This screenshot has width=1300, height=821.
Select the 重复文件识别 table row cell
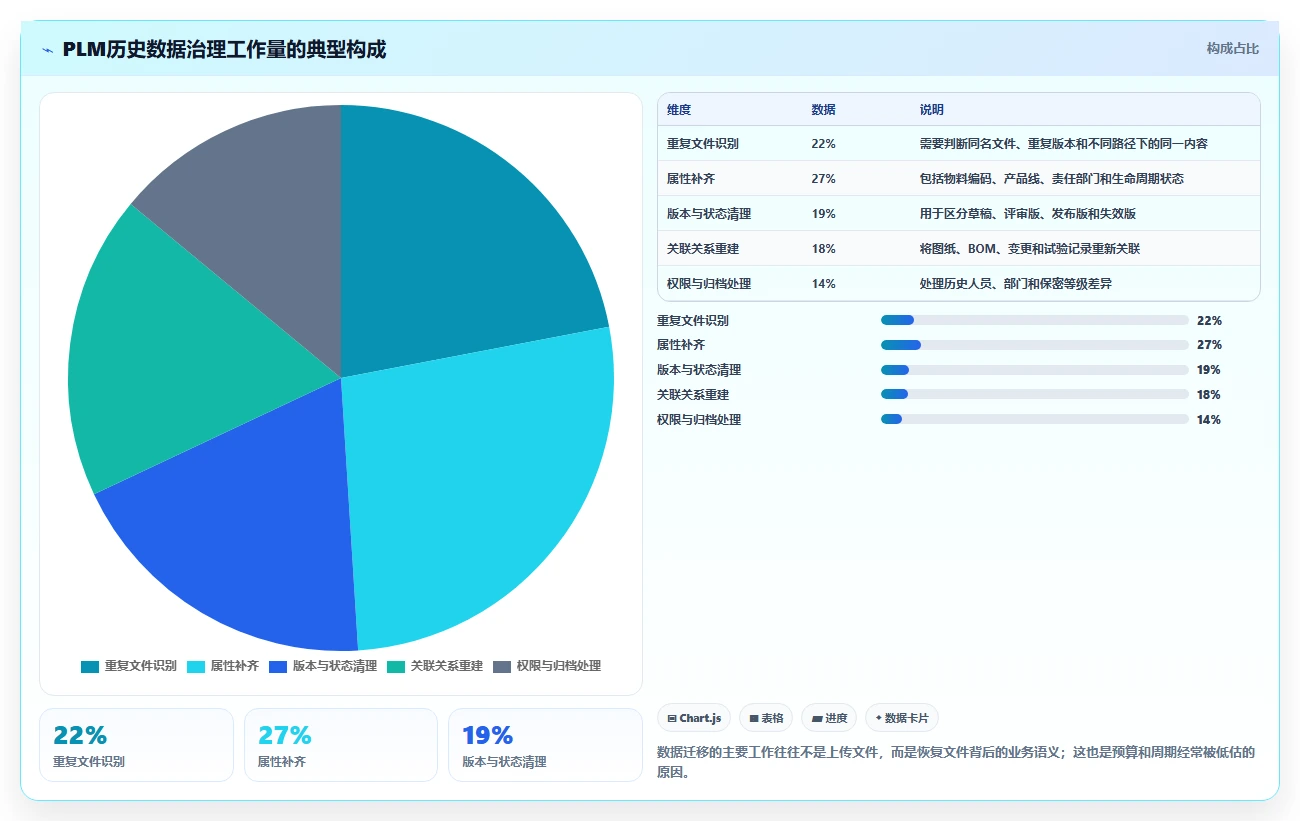coord(703,144)
